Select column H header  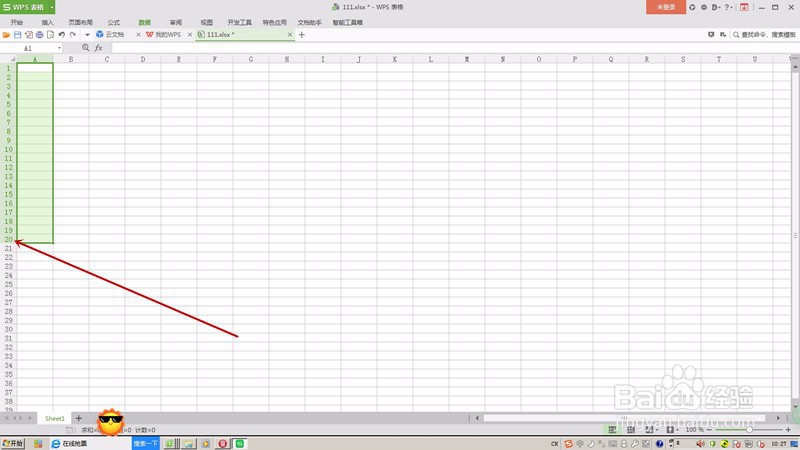coord(287,59)
